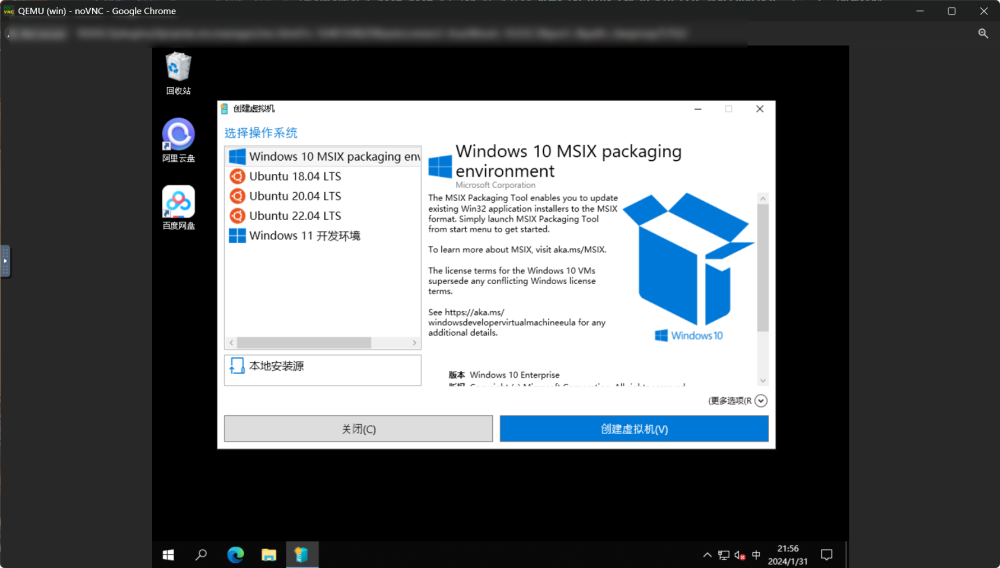
Task: Click 创建虚拟机 title bar app icon
Action: coord(224,108)
